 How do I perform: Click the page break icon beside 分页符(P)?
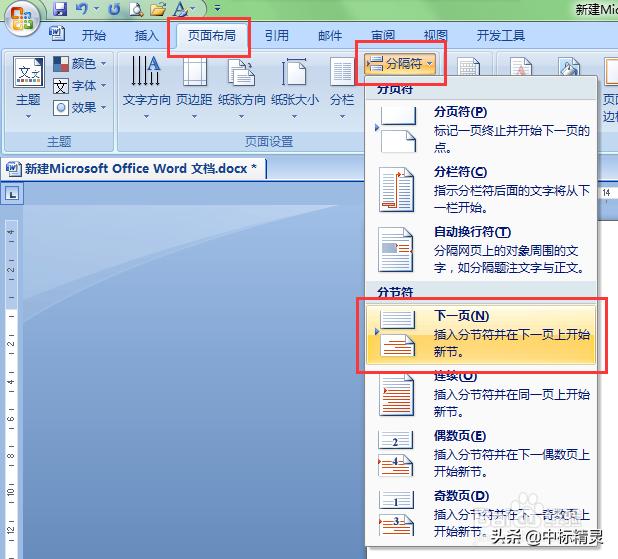[398, 129]
